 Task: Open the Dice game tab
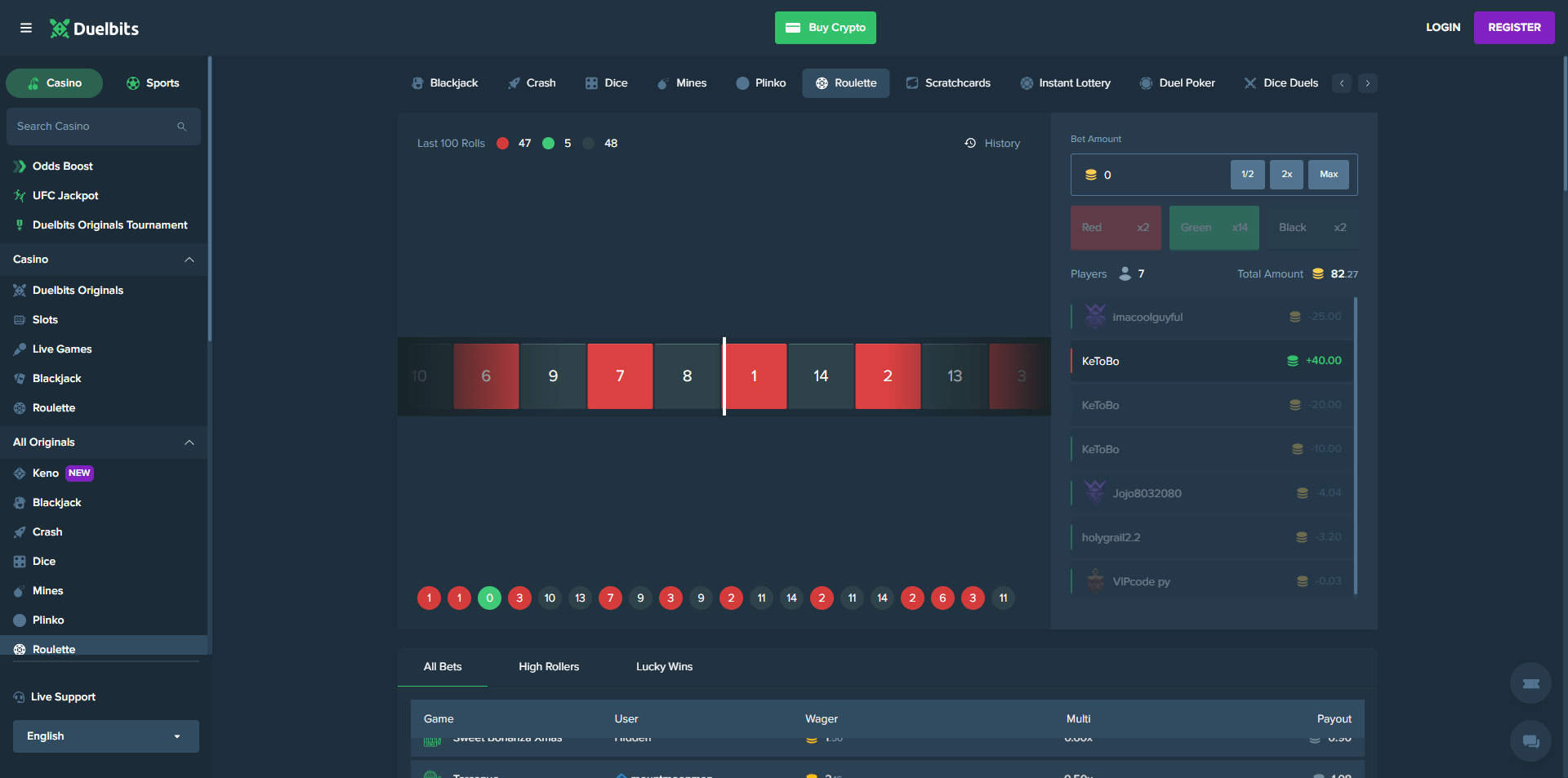[607, 83]
